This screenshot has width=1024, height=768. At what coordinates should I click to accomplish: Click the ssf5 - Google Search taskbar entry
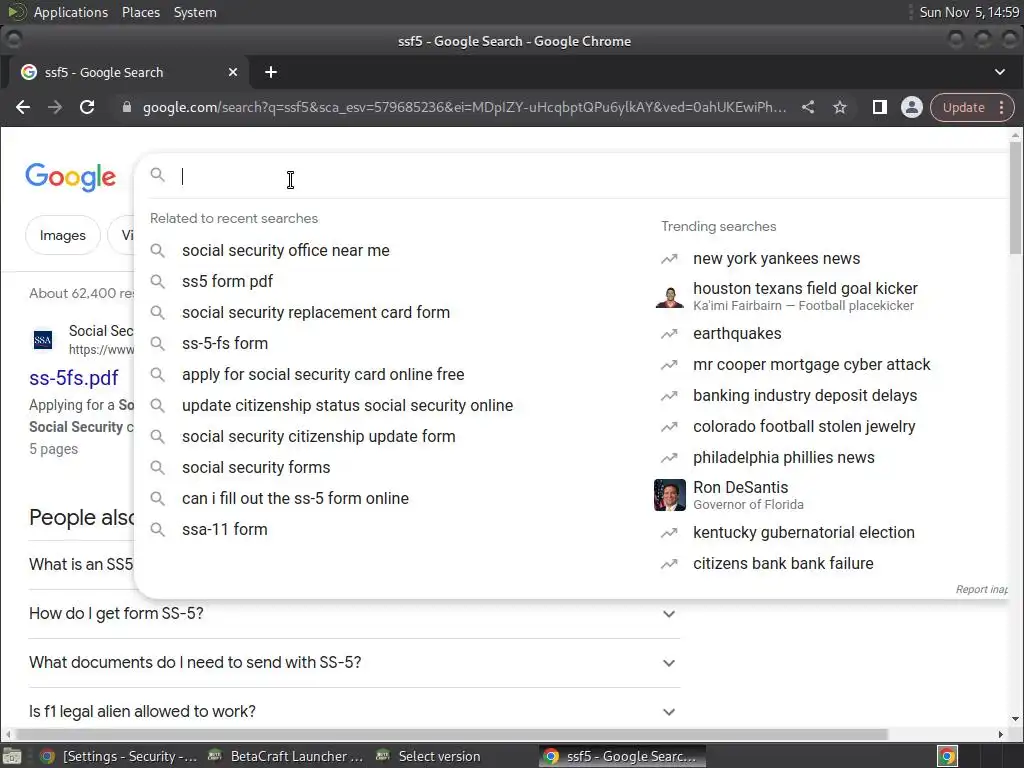(x=622, y=756)
